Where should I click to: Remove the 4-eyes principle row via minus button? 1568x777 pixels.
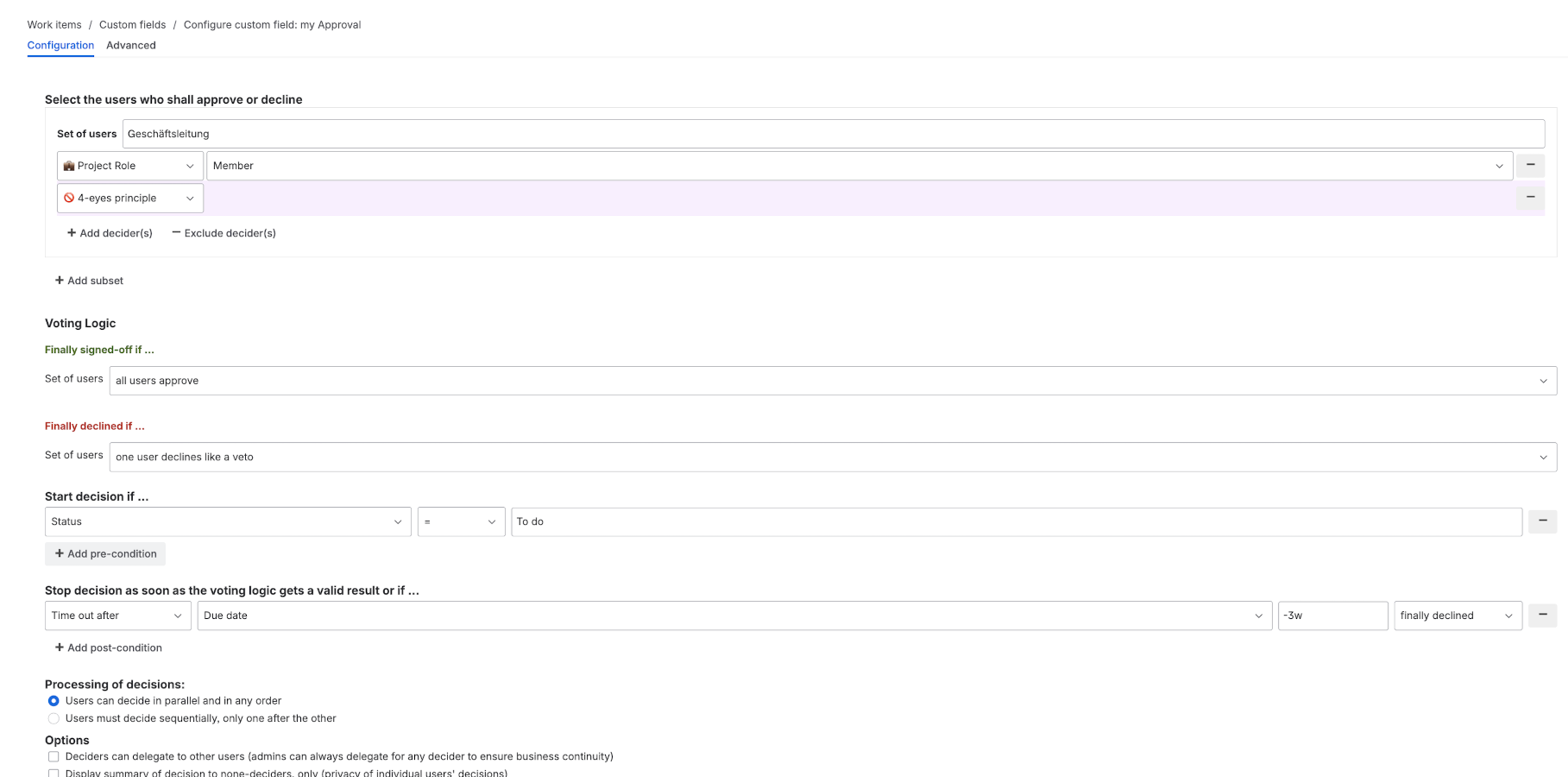pyautogui.click(x=1530, y=198)
